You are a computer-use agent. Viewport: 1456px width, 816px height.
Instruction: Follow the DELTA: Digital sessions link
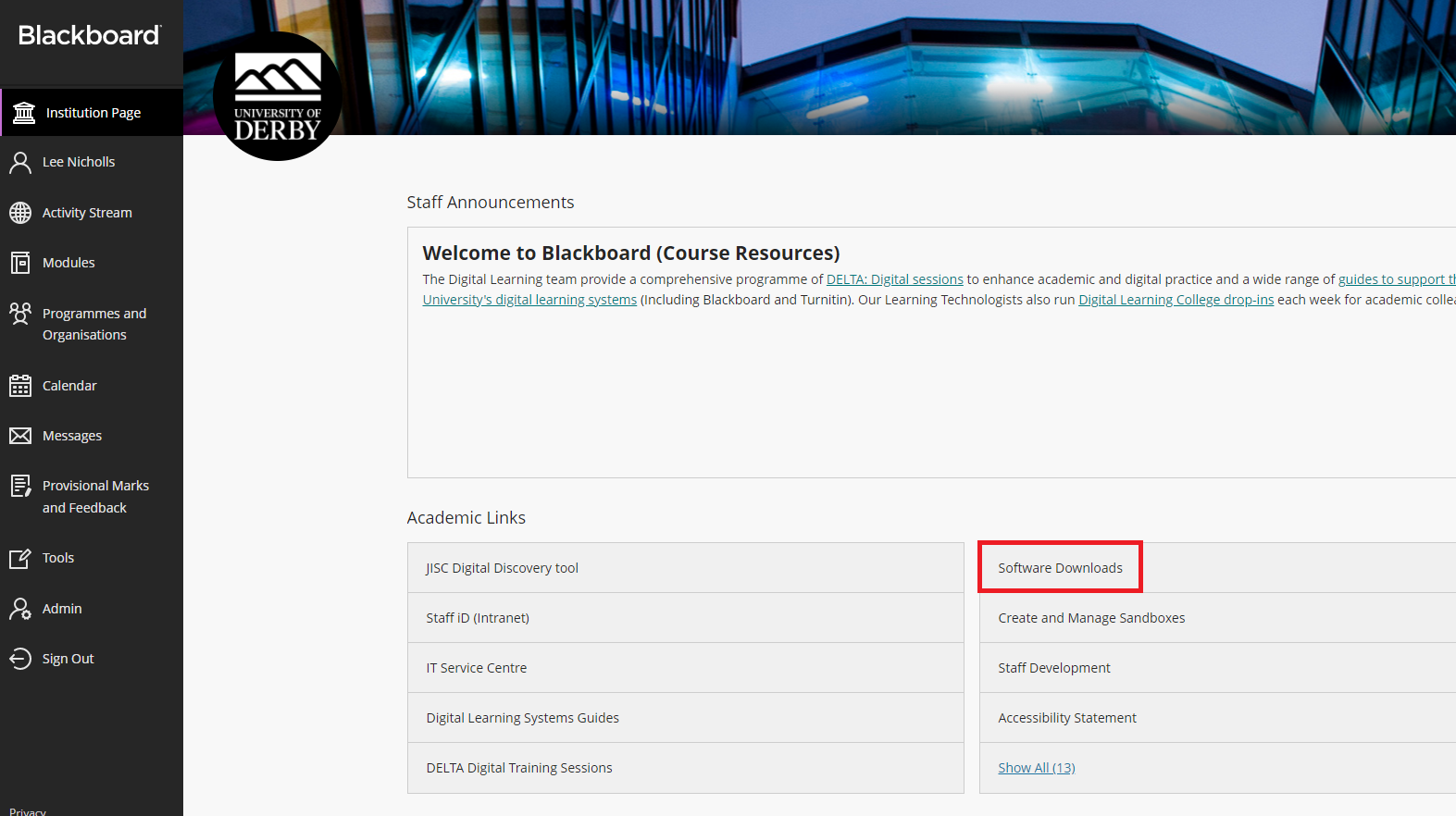[x=894, y=279]
